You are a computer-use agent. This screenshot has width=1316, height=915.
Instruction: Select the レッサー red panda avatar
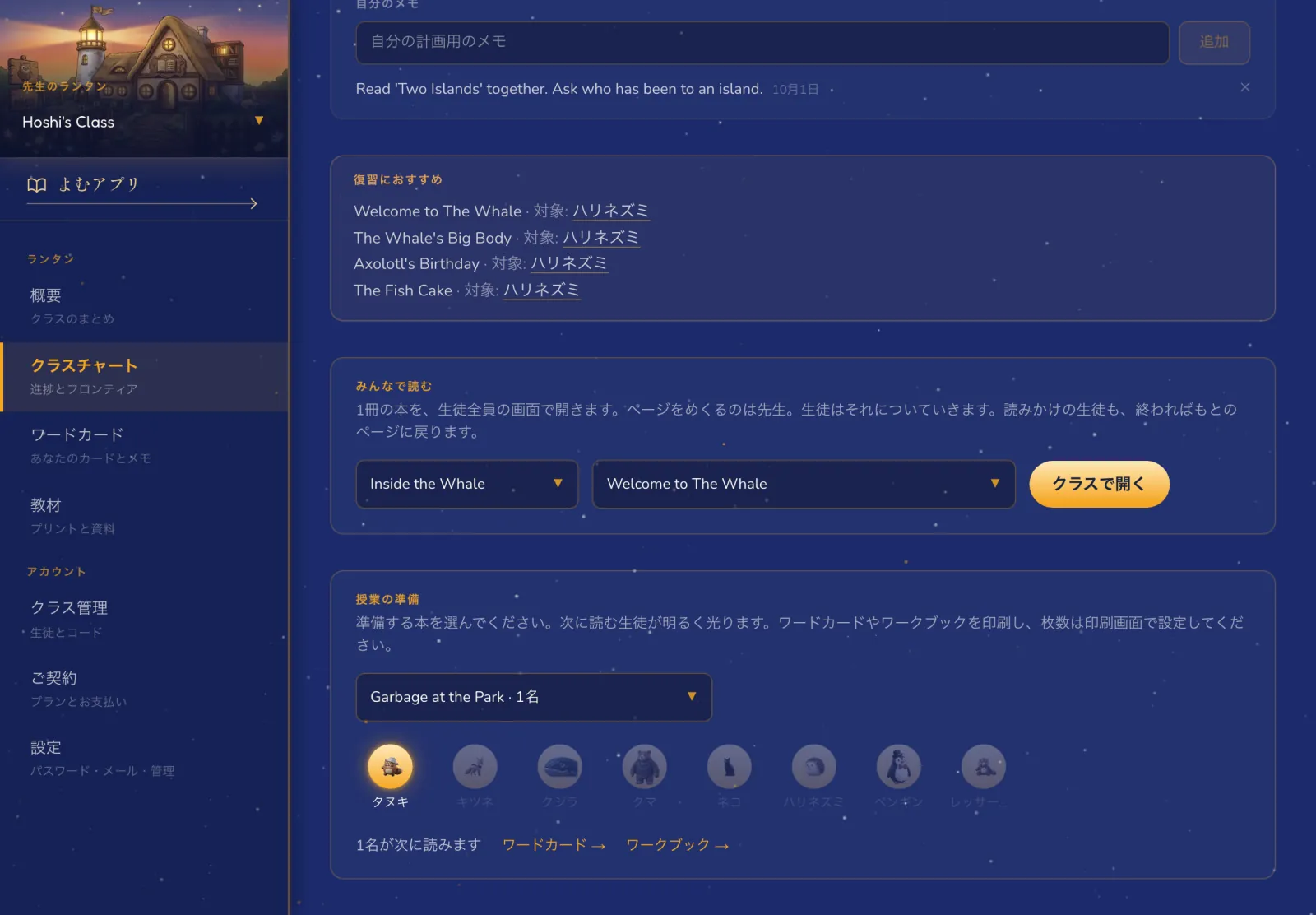pos(983,767)
